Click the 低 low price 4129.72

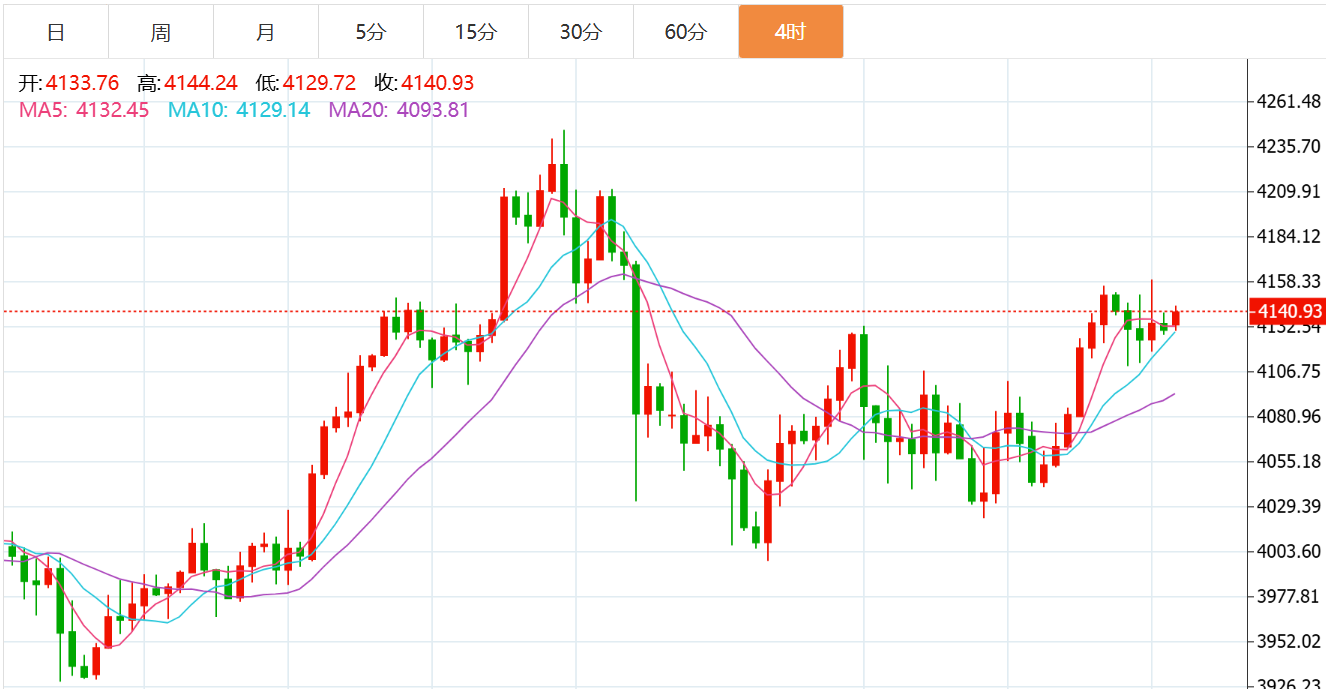(319, 83)
